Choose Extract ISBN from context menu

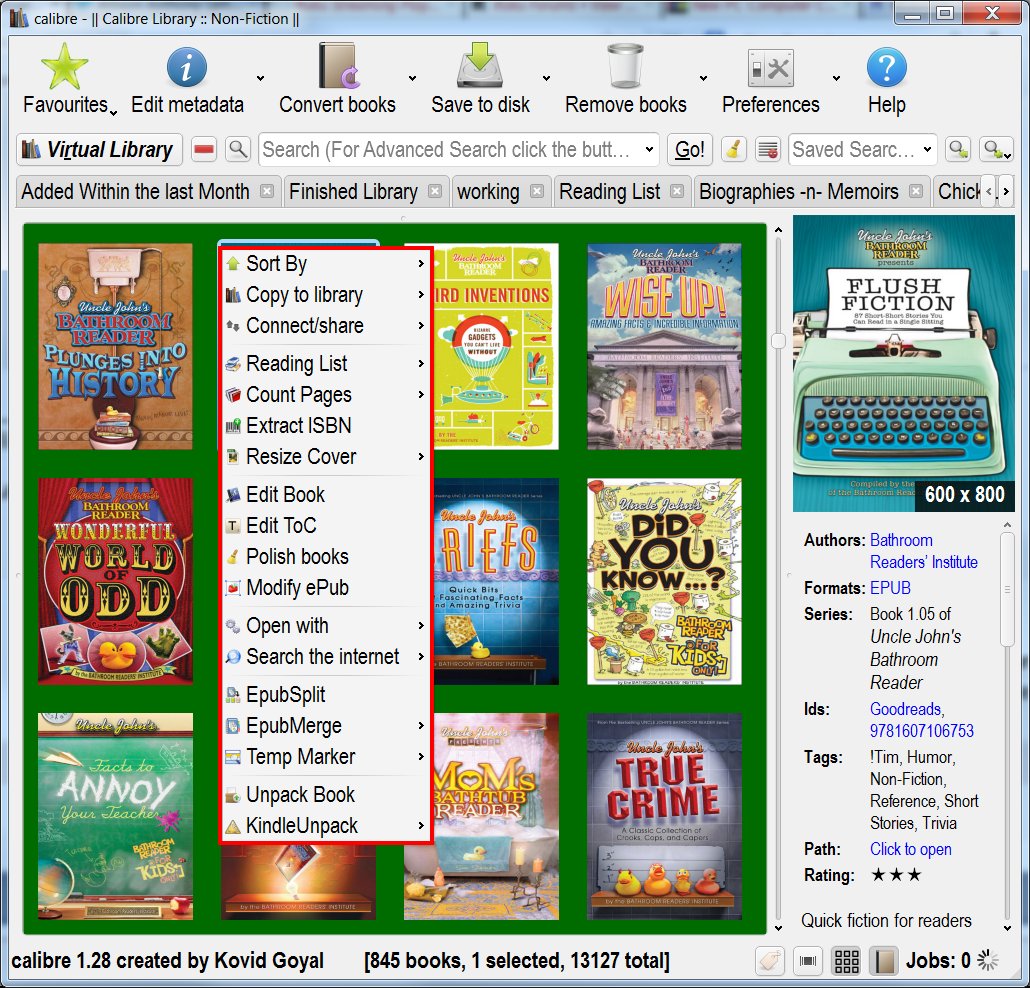point(326,426)
